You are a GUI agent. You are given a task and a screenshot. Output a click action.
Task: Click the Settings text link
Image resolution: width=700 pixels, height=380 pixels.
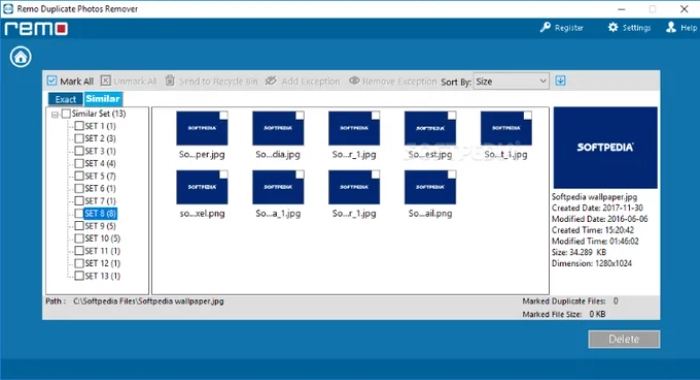[636, 28]
